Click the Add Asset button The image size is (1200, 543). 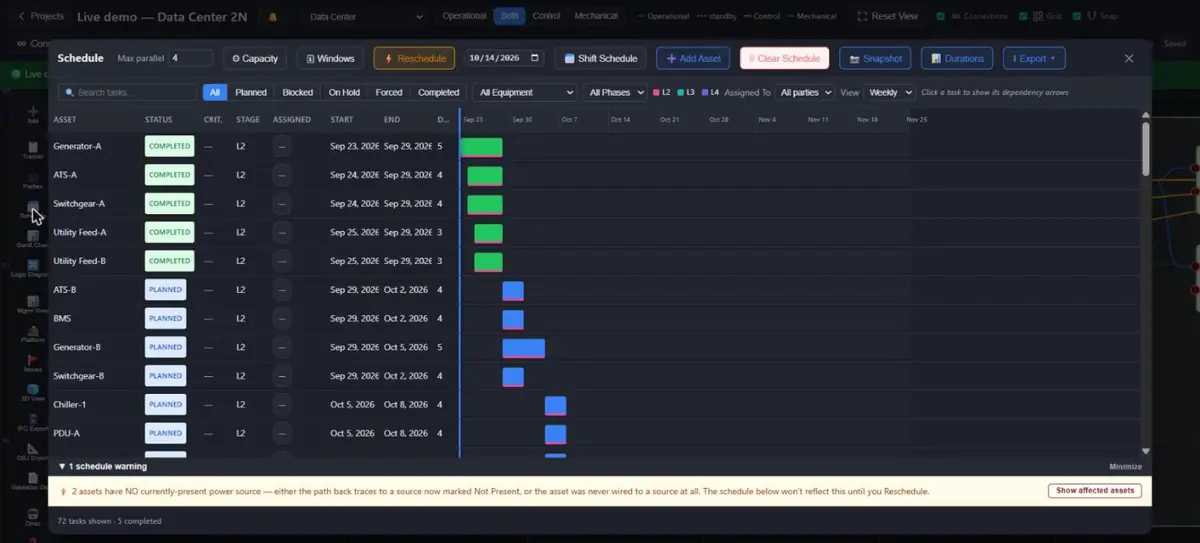pos(693,58)
